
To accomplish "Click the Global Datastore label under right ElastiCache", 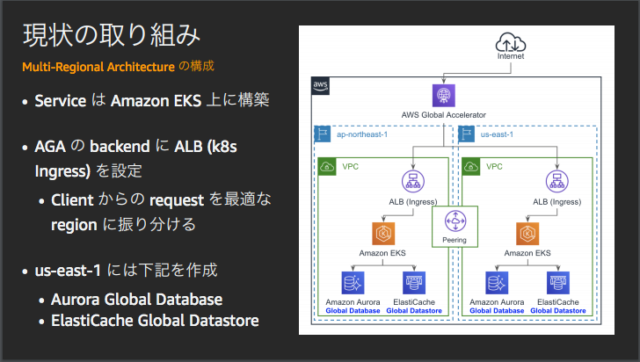I will [558, 311].
